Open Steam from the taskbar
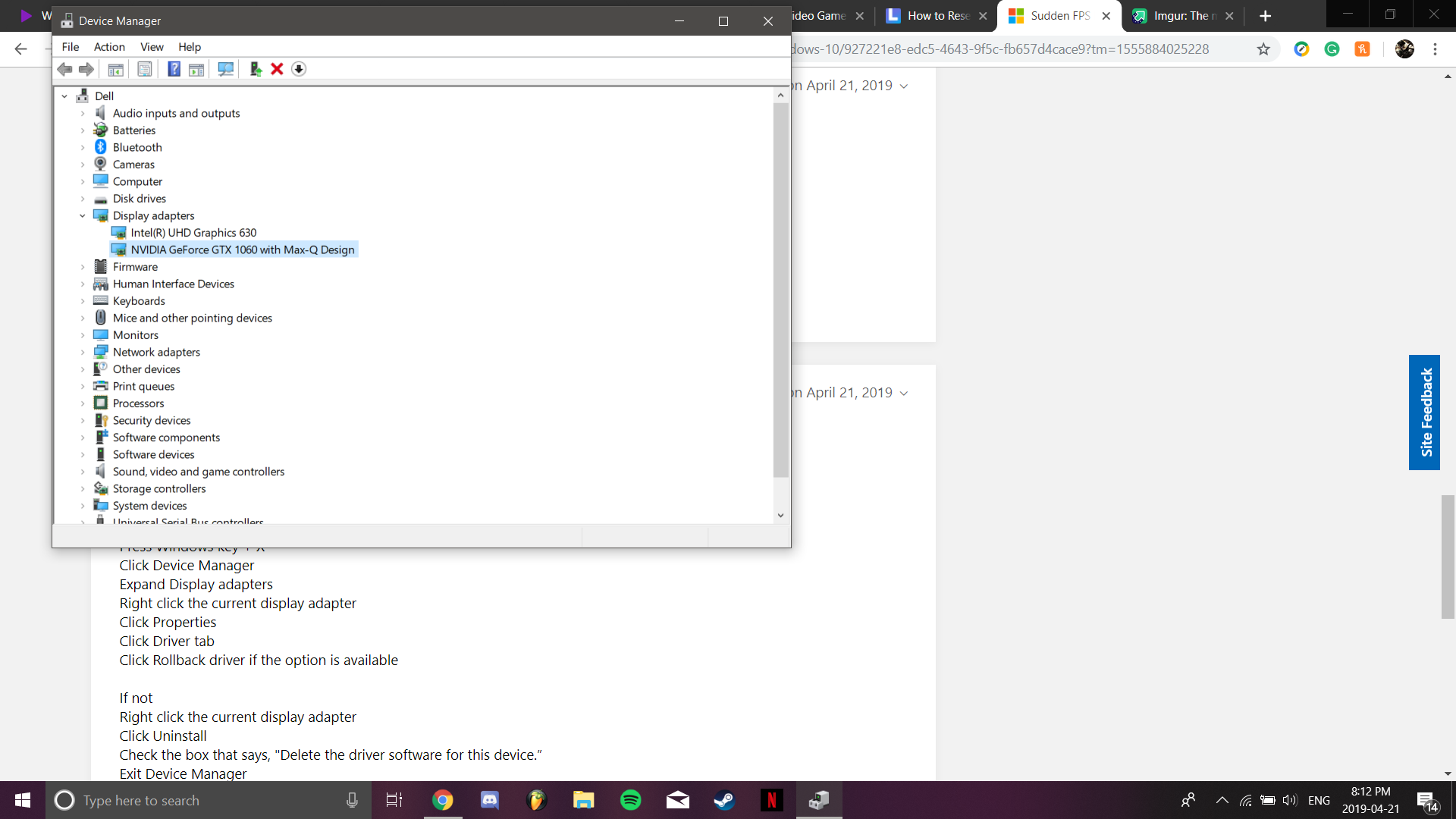The image size is (1456, 819). (x=725, y=800)
